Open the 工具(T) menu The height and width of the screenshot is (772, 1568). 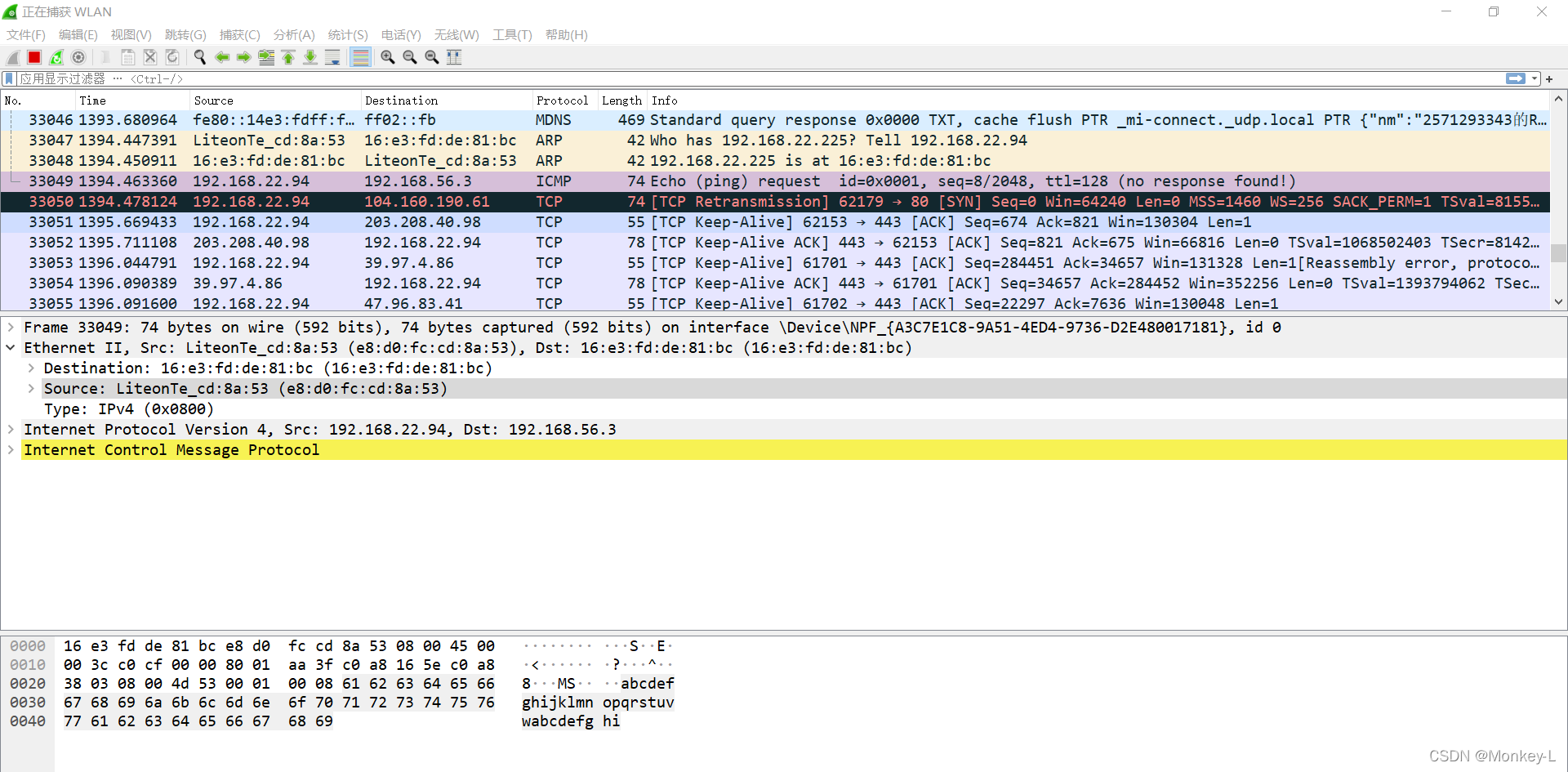[512, 34]
